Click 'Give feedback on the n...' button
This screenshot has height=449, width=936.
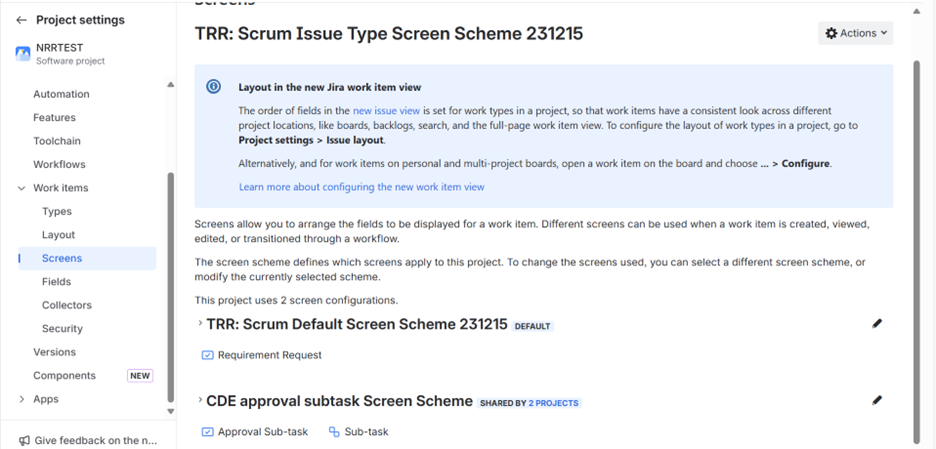pyautogui.click(x=88, y=441)
